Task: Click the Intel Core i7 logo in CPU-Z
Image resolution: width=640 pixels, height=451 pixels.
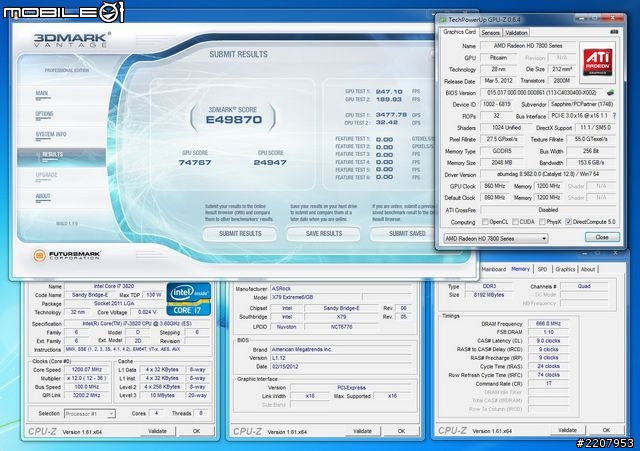Action: pos(189,299)
